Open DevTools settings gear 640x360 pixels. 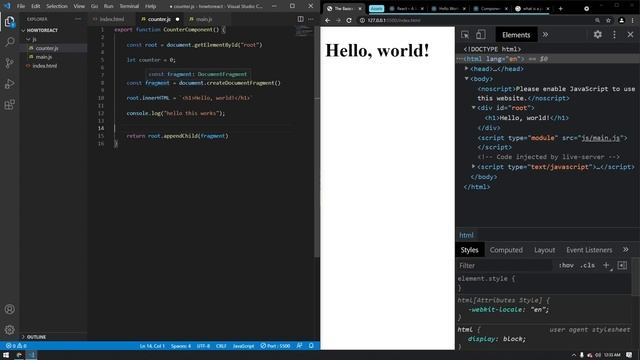click(x=598, y=35)
